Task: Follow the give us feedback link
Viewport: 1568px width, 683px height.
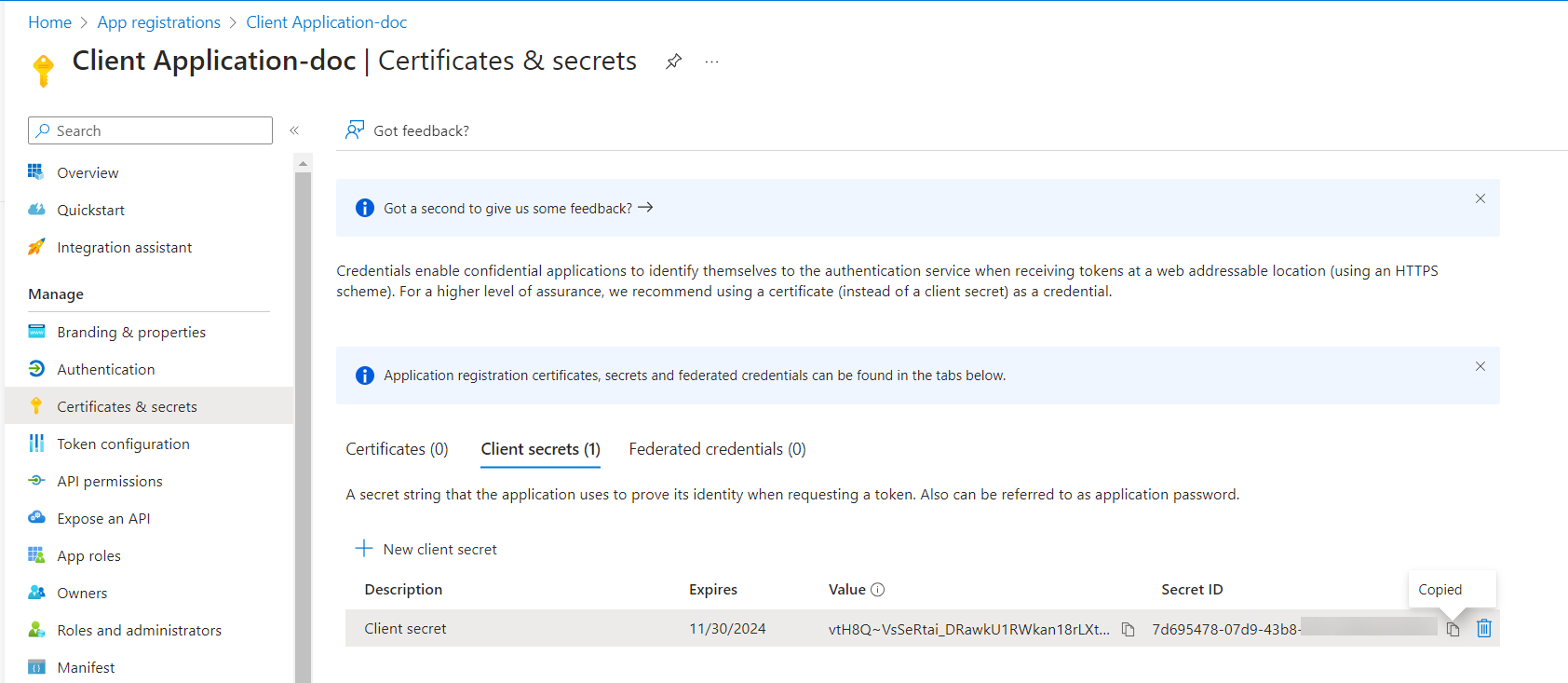Action: [x=518, y=208]
